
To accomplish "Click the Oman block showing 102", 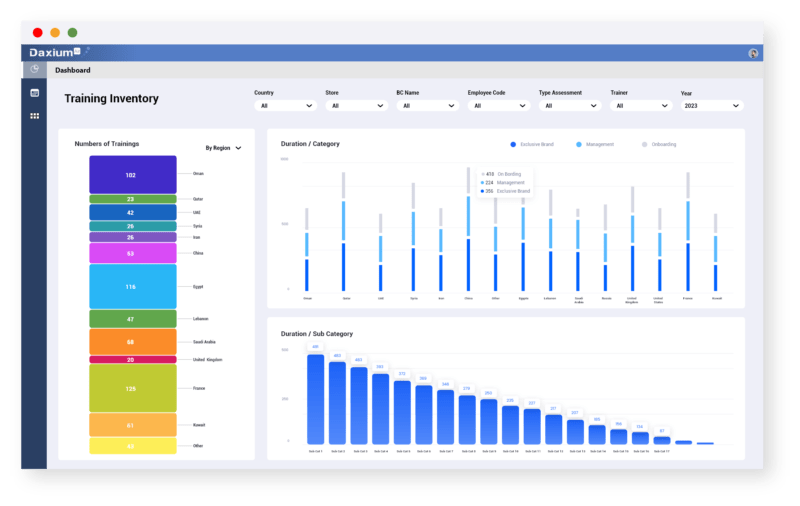I will (133, 174).
